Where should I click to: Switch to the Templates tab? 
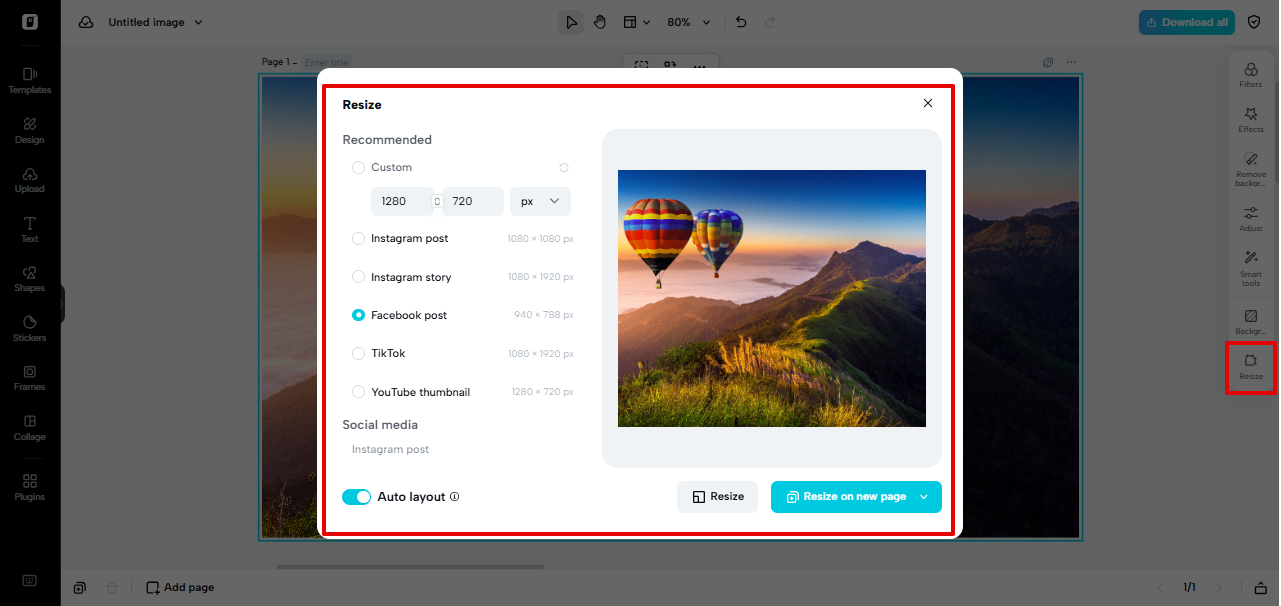click(29, 80)
